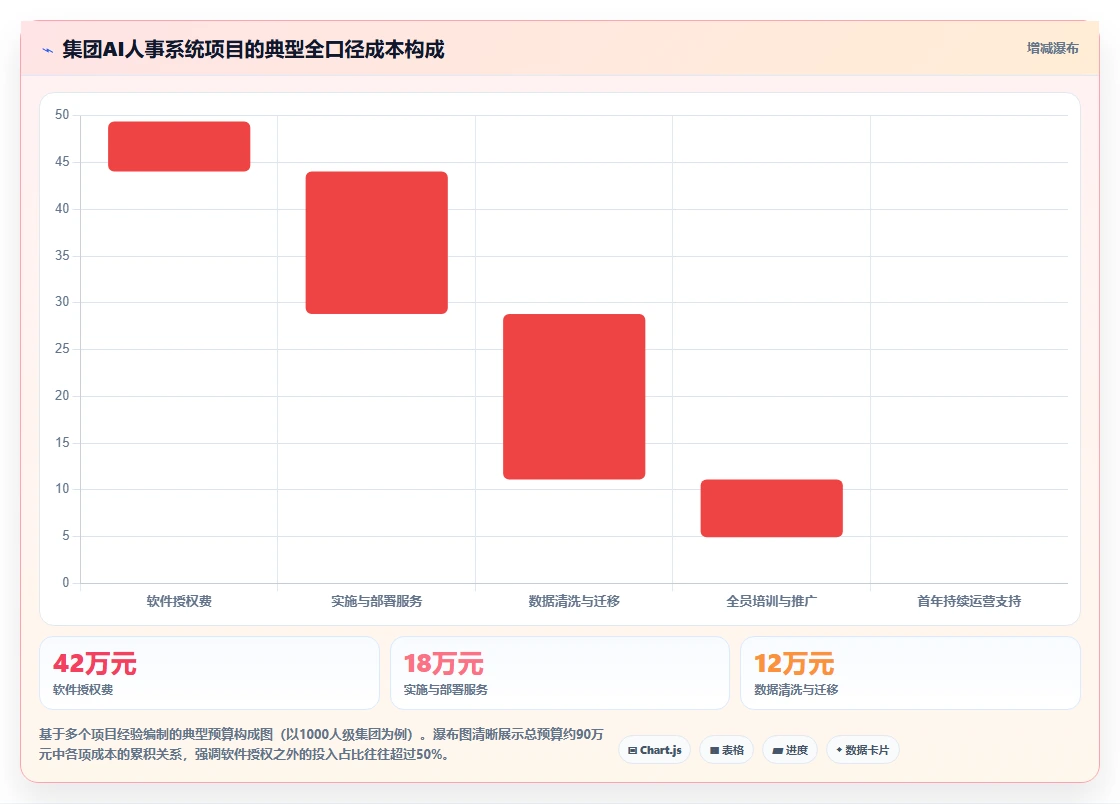Click the y-axis tick value 50
Viewport: 1120px width, 804px height.
click(62, 115)
